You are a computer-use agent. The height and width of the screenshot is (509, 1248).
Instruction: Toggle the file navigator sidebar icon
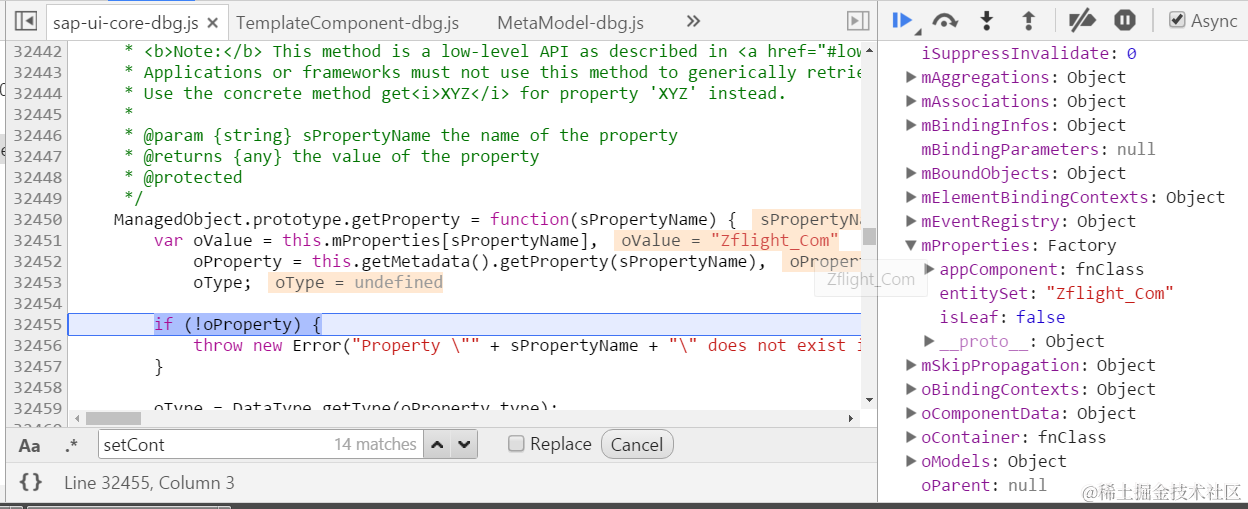tap(27, 21)
